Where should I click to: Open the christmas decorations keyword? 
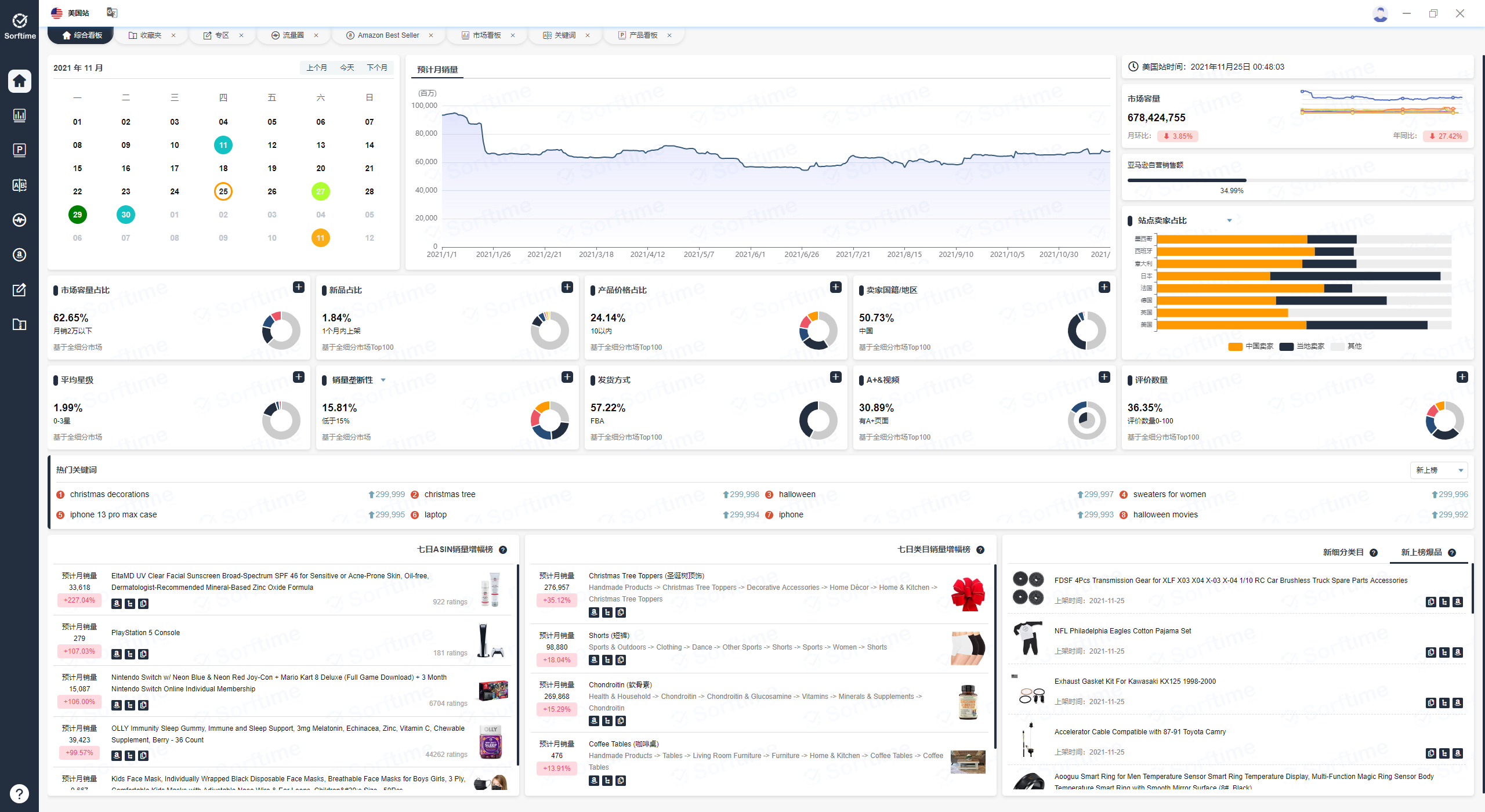point(110,495)
